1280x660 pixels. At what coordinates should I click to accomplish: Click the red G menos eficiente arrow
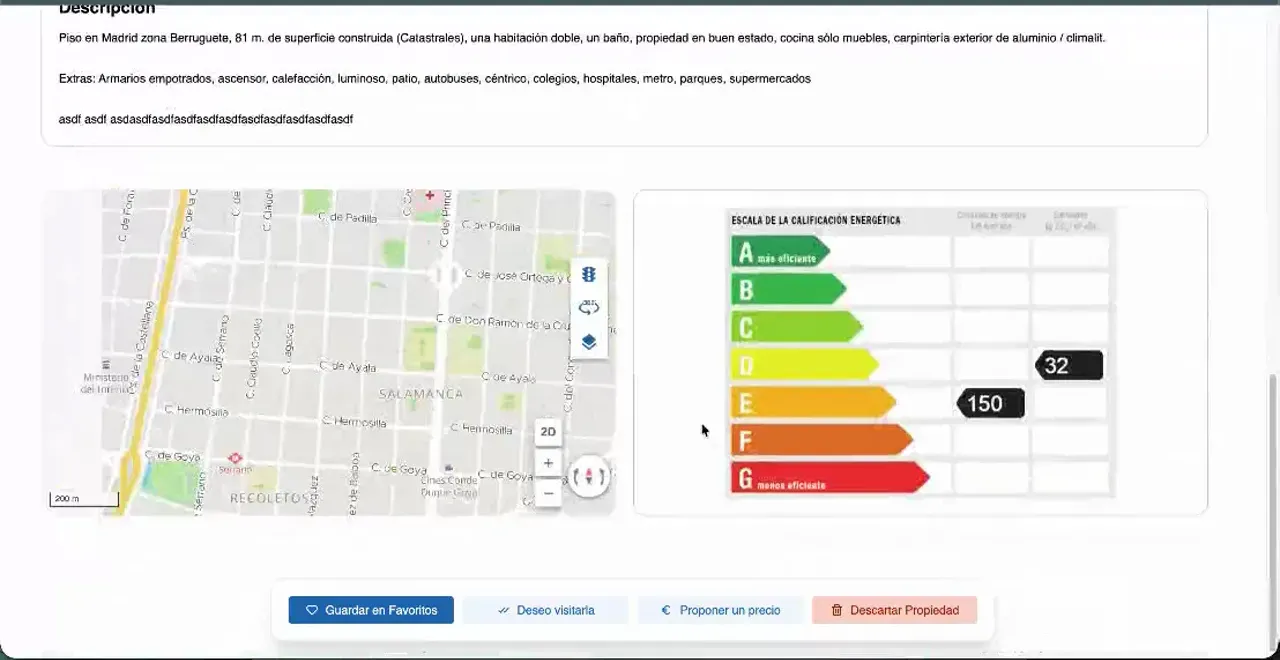point(830,478)
